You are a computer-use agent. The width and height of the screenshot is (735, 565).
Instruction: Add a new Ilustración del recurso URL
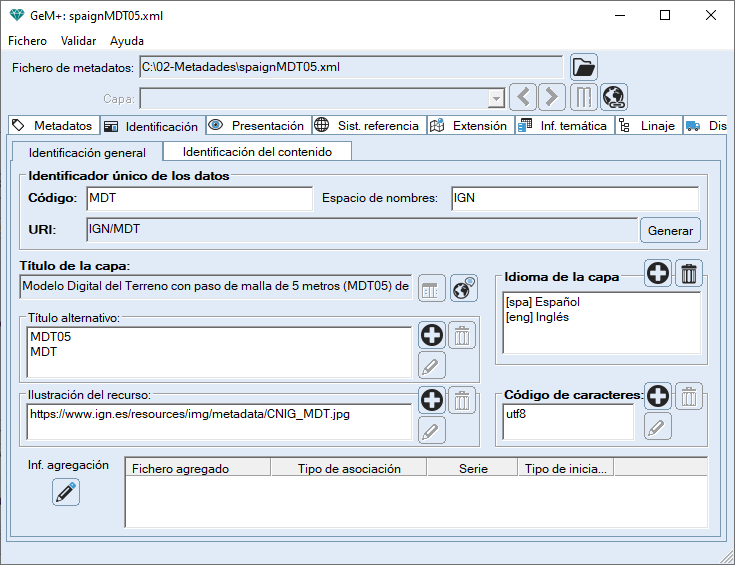431,401
